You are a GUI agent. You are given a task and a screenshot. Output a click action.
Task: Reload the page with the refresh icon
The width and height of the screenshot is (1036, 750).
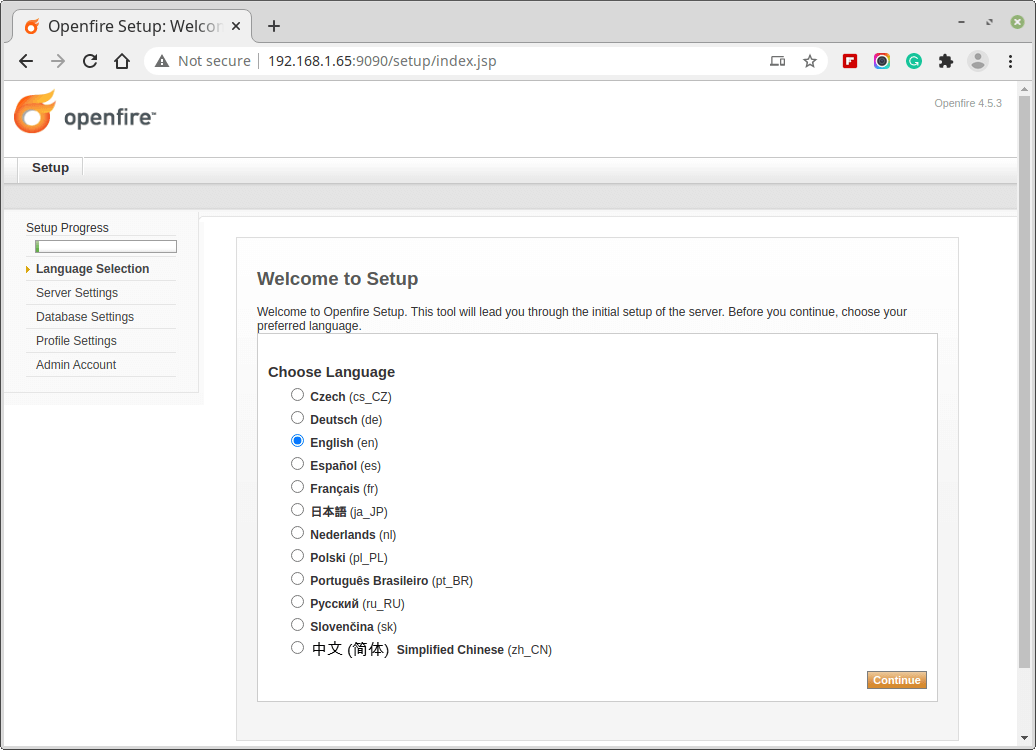[90, 61]
